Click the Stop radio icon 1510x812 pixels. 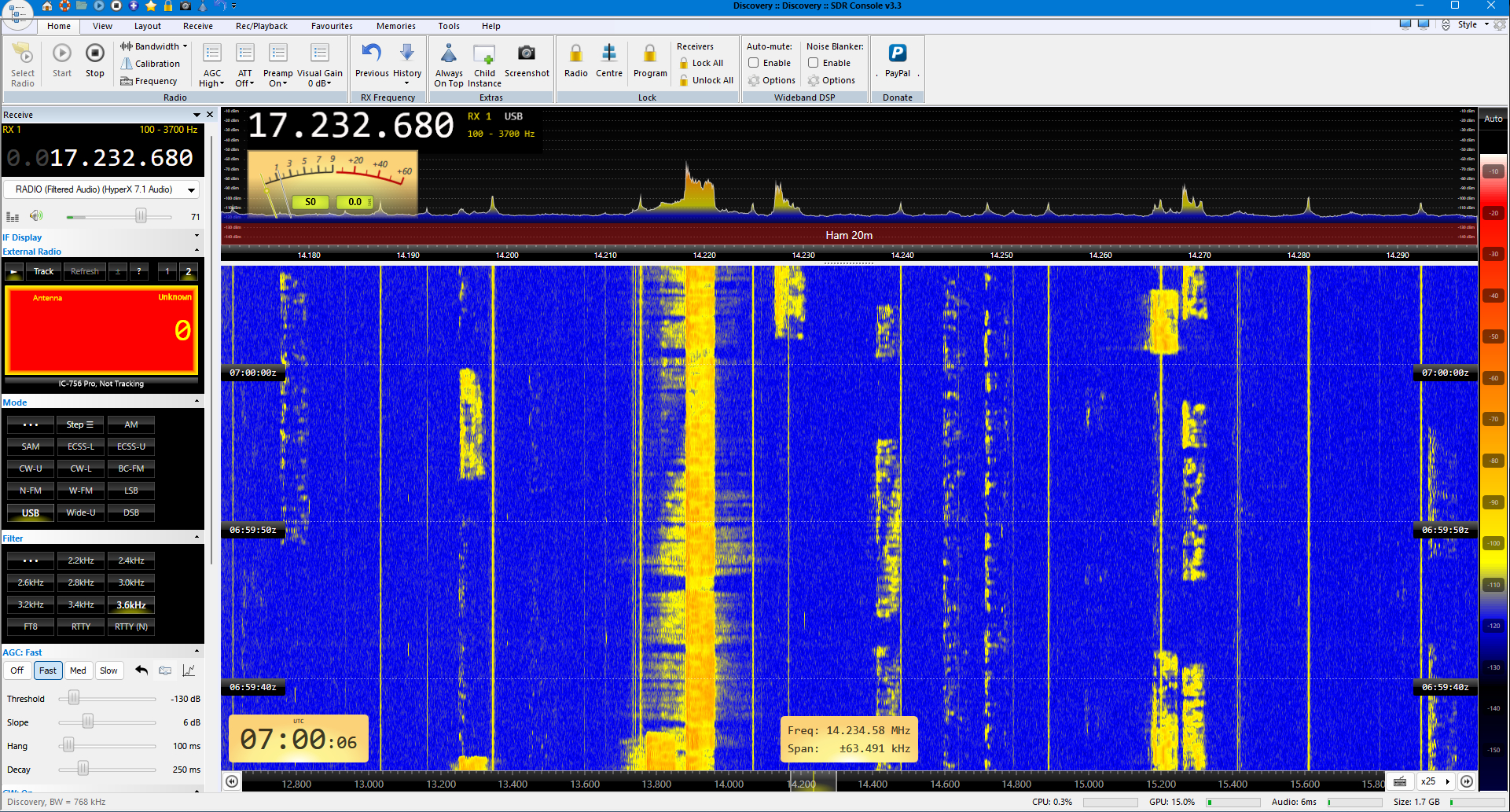pyautogui.click(x=94, y=53)
